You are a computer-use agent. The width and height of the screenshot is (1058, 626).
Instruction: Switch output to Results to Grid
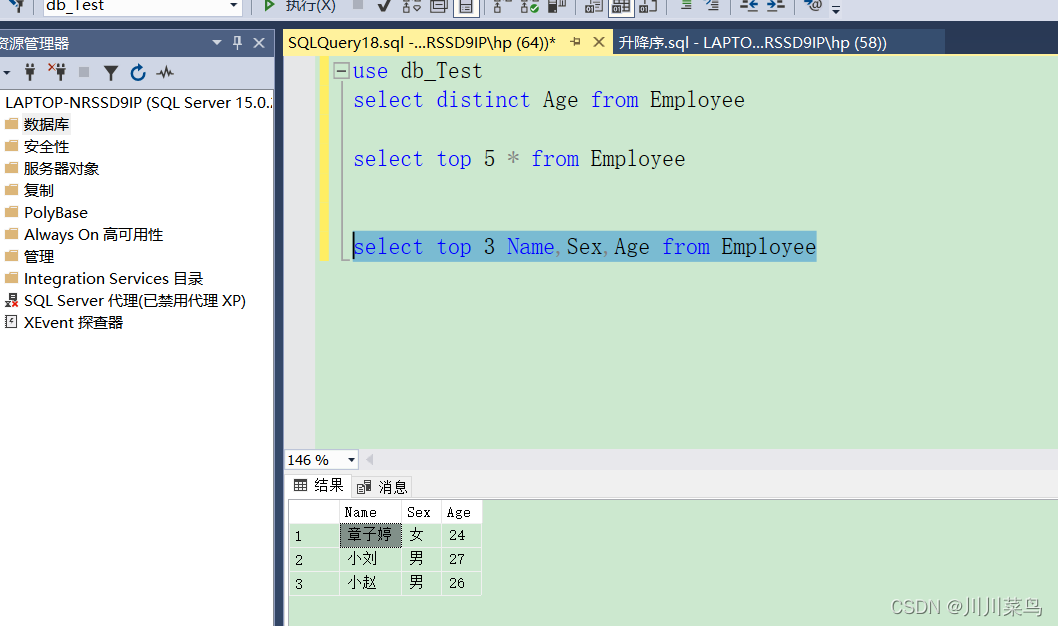pos(621,7)
